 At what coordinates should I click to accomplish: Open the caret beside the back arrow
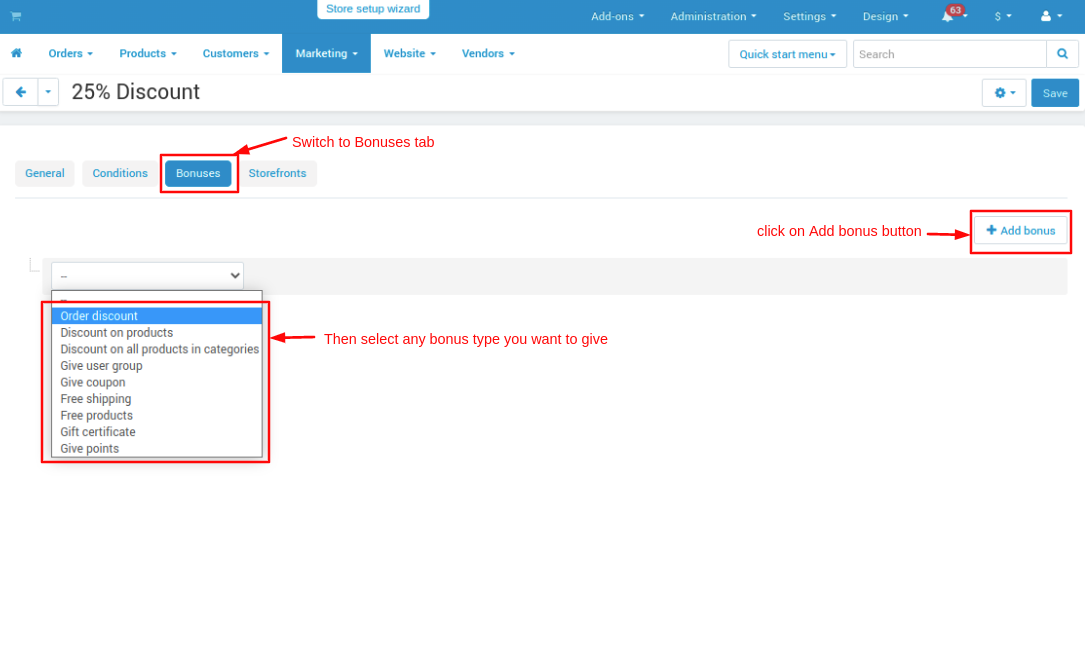[x=48, y=92]
